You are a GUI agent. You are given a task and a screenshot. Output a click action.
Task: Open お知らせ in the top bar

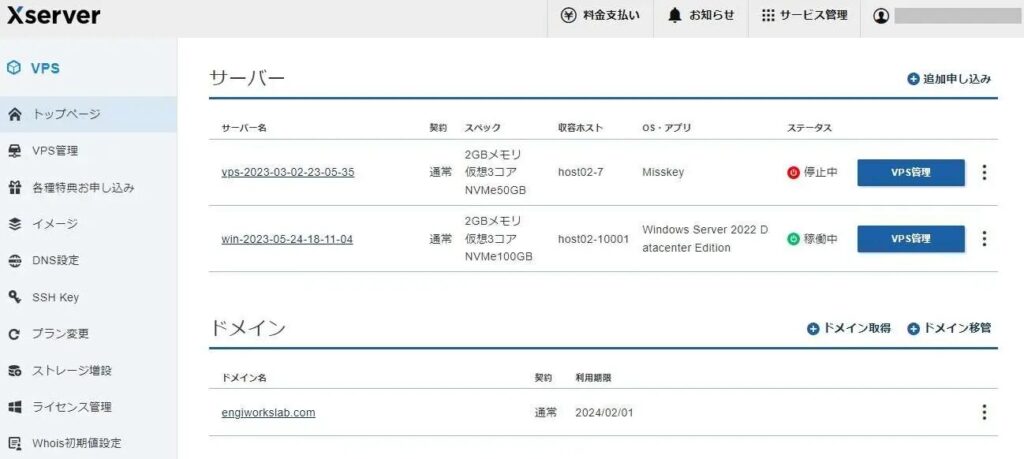(701, 16)
